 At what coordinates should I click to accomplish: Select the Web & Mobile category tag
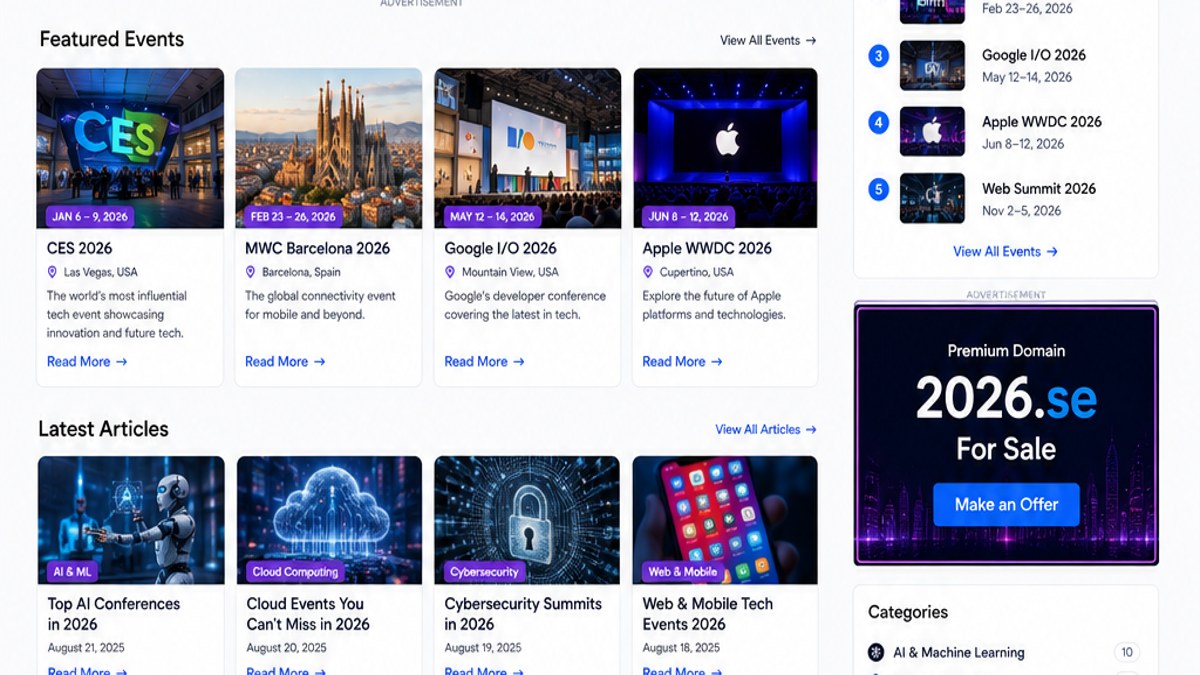coord(683,572)
